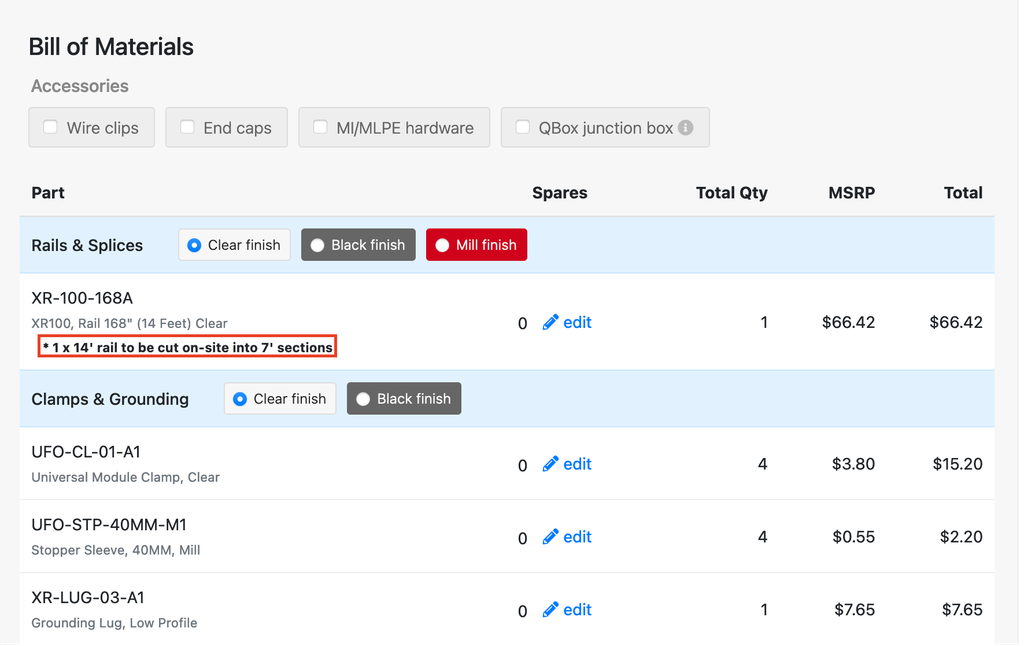Click the pencil icon on the UFO-STP-40MM-M1 row
The image size is (1024, 646).
coord(551,537)
